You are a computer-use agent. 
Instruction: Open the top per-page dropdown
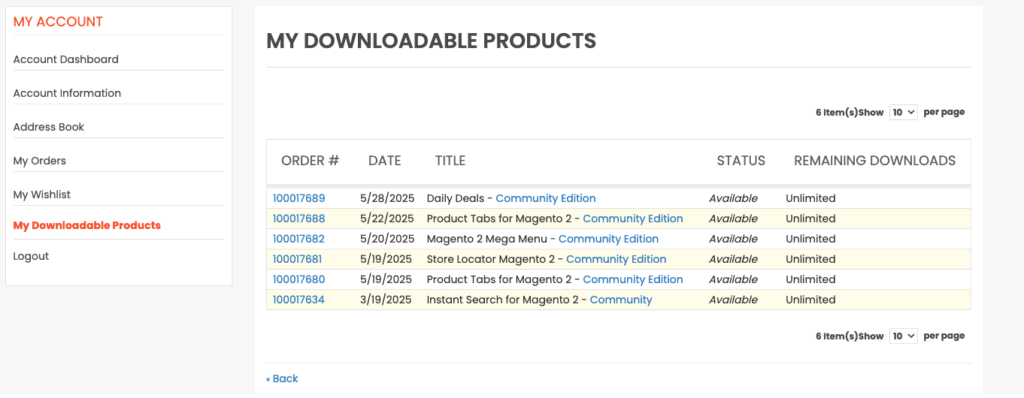tap(904, 112)
